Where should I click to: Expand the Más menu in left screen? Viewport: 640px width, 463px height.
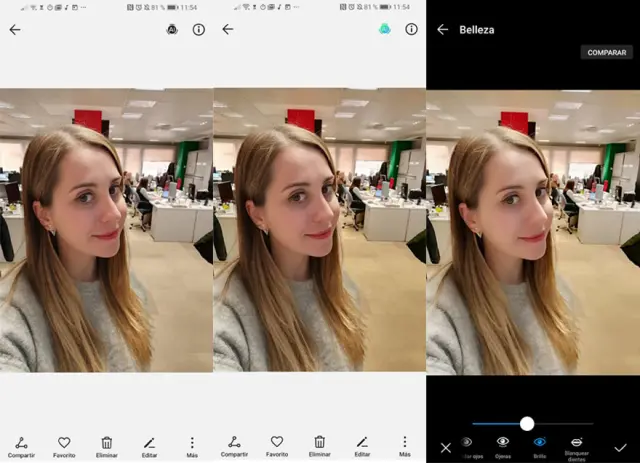point(192,445)
